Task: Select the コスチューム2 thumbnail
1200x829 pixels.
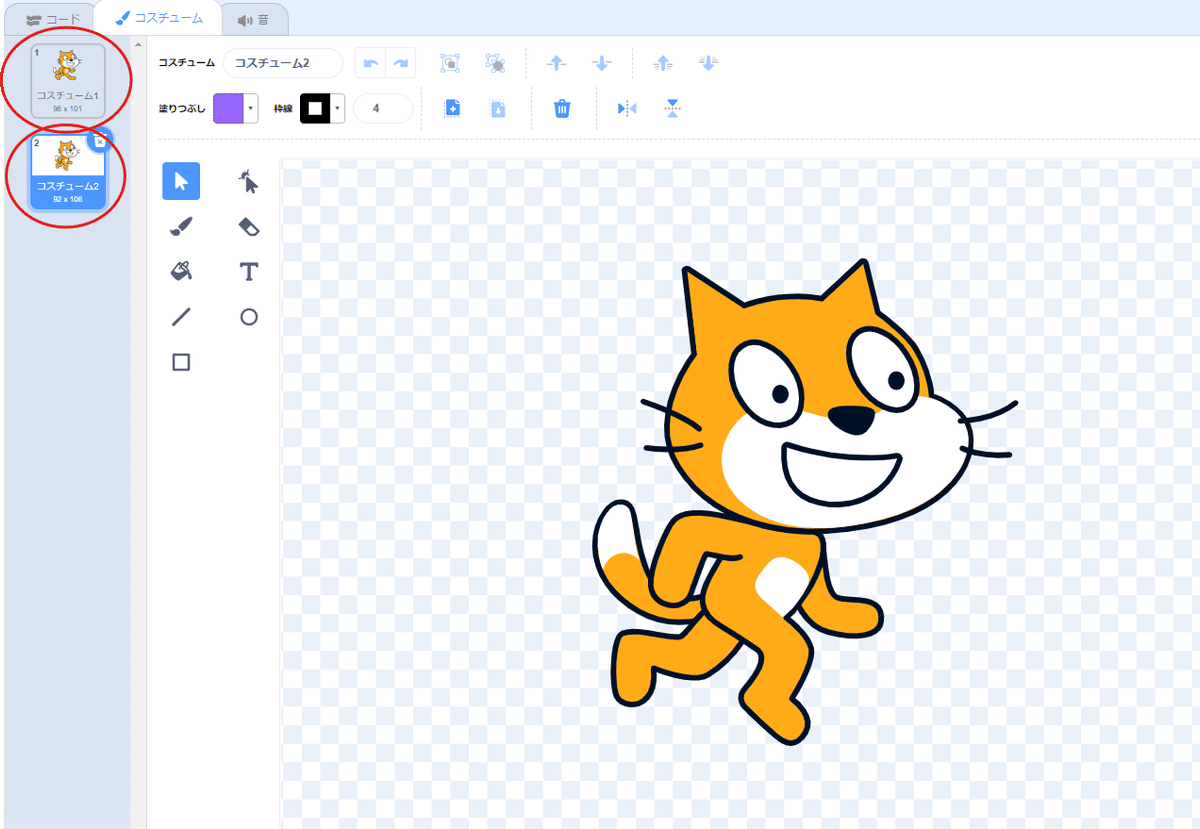Action: point(67,172)
